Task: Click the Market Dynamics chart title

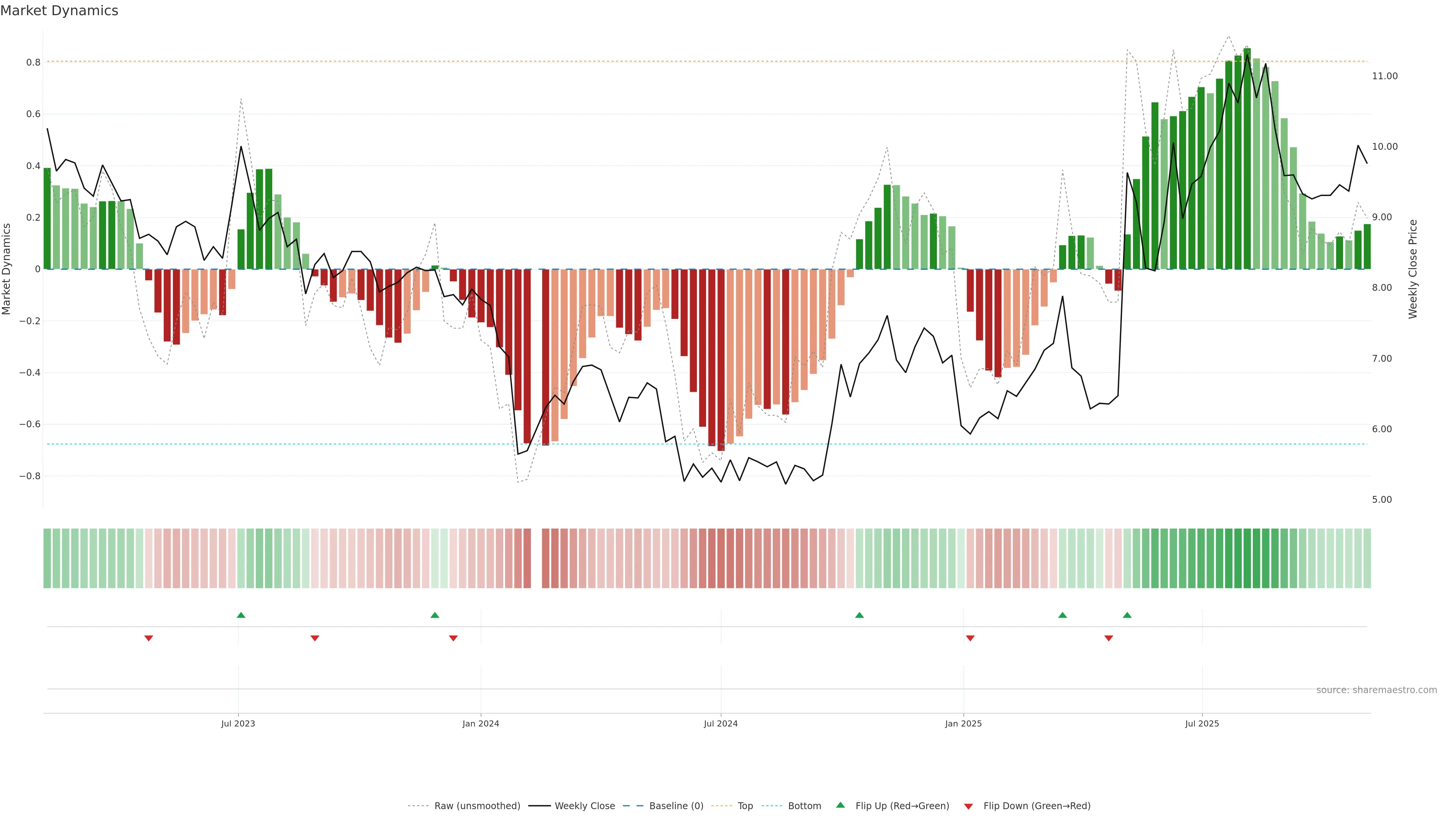Action: click(x=60, y=11)
